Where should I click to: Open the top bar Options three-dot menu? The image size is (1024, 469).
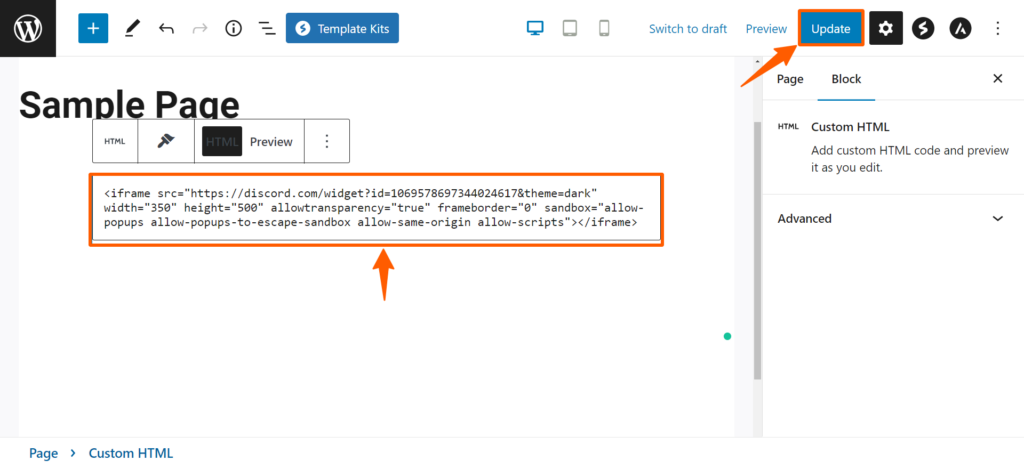[997, 29]
